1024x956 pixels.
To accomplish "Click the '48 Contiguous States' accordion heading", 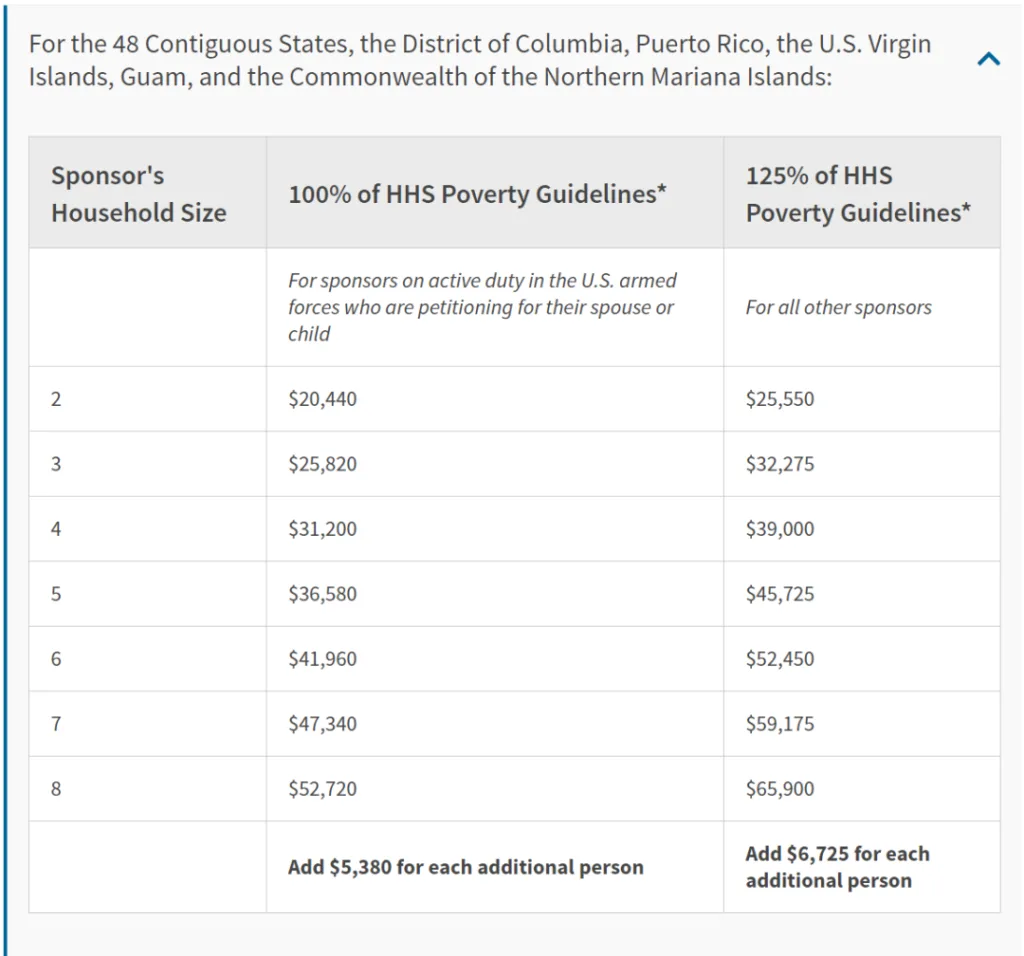I will (480, 61).
